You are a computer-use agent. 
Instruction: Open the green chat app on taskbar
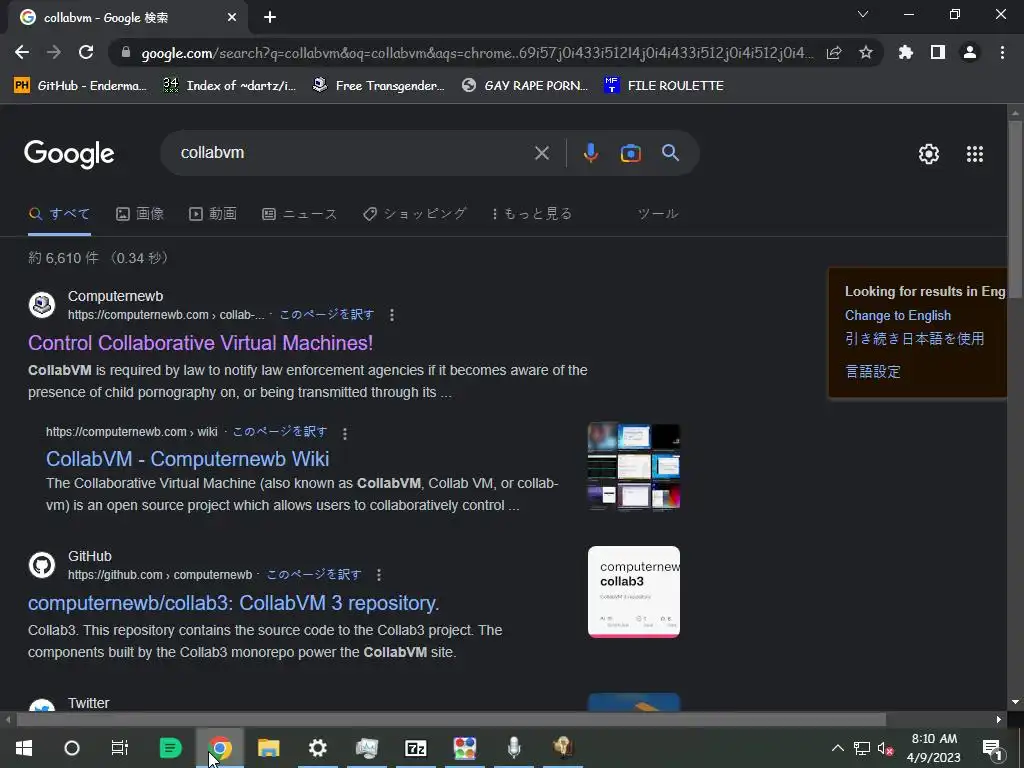(170, 748)
